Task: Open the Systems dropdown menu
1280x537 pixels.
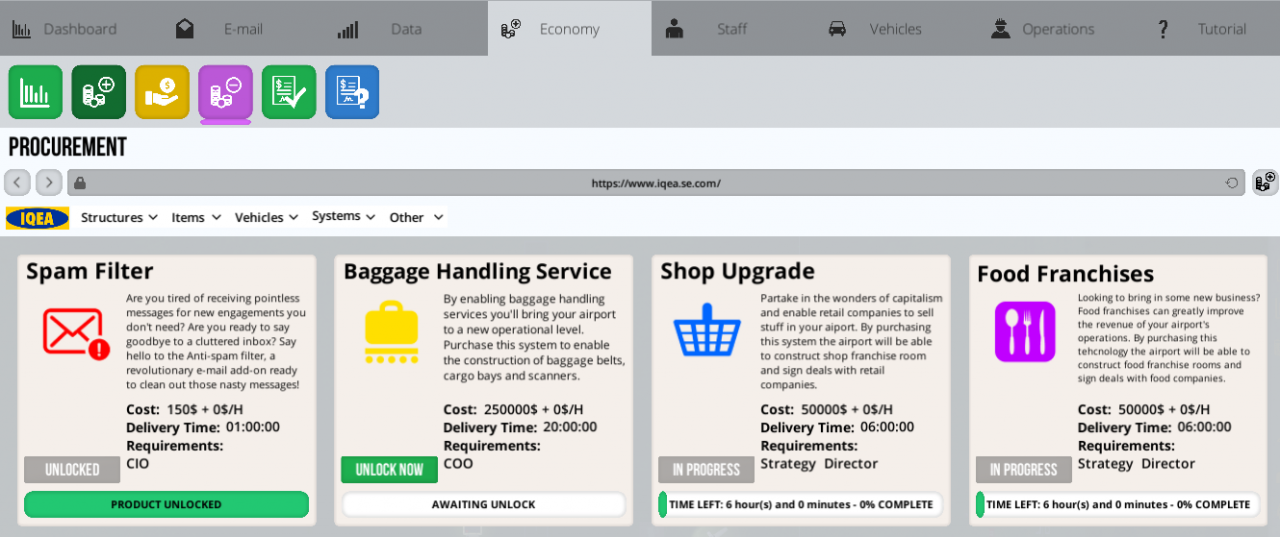Action: pyautogui.click(x=343, y=216)
